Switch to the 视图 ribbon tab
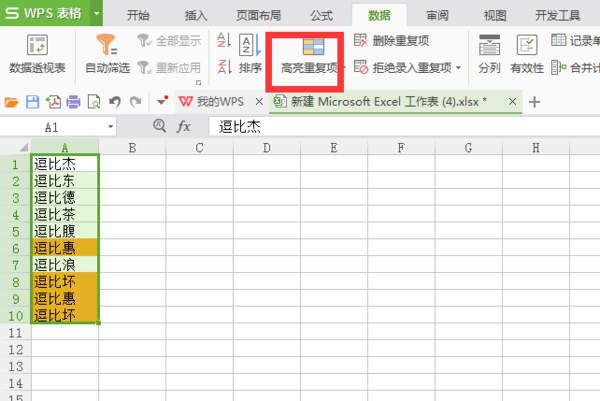 coord(495,15)
